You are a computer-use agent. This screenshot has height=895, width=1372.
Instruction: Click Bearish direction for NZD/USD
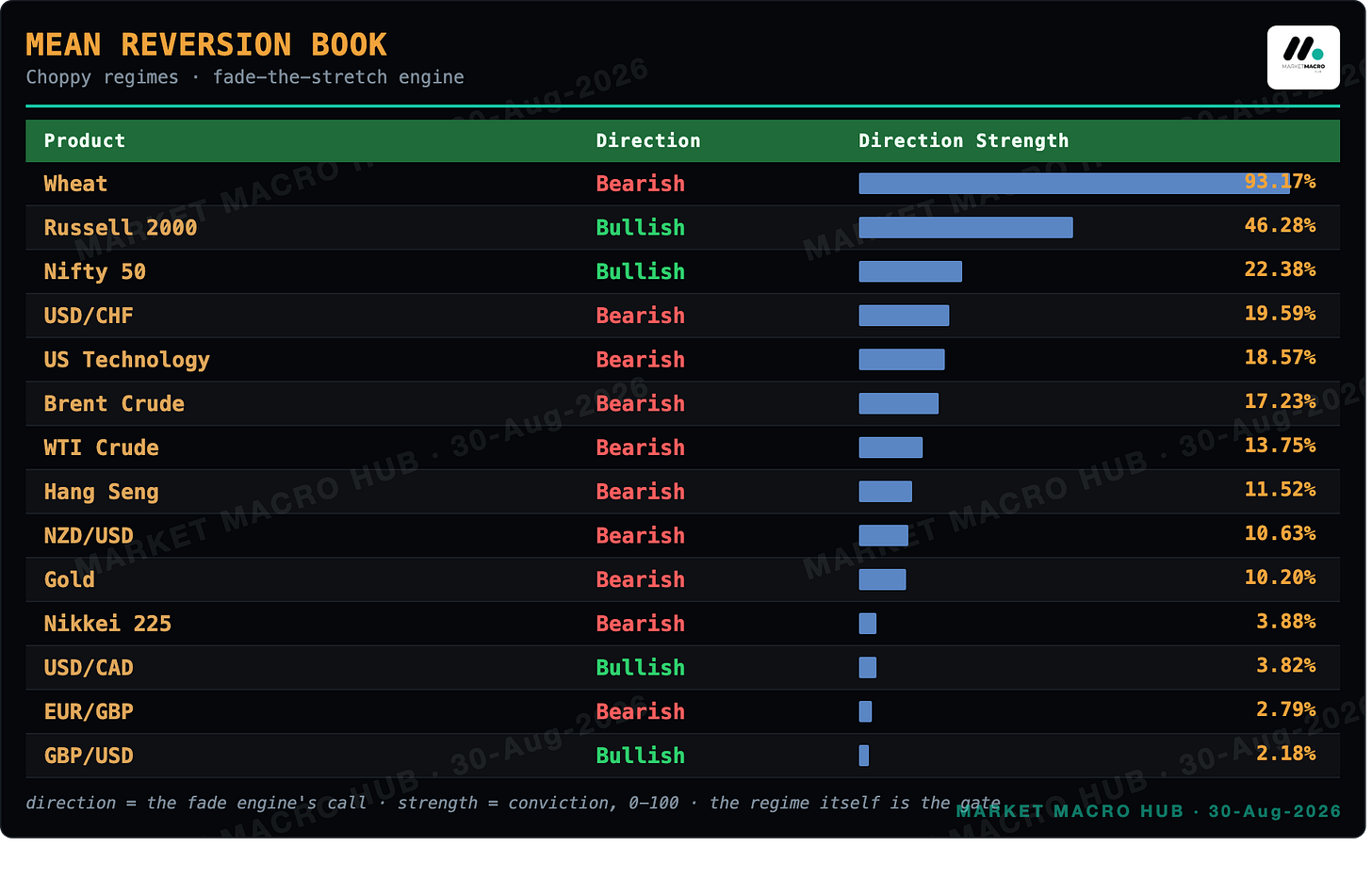[x=641, y=536]
